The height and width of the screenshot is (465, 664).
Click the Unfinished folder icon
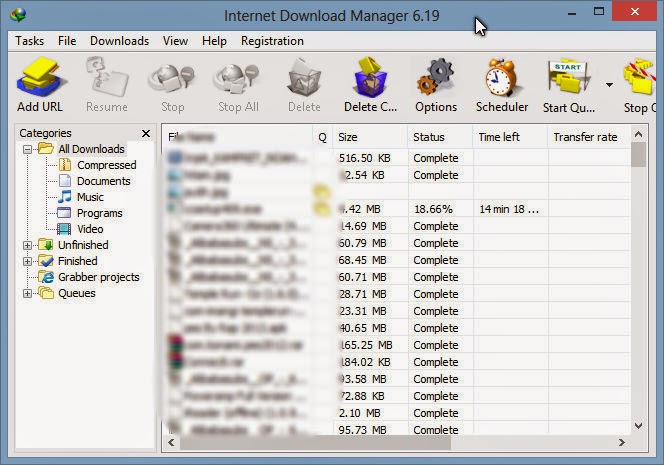click(46, 245)
